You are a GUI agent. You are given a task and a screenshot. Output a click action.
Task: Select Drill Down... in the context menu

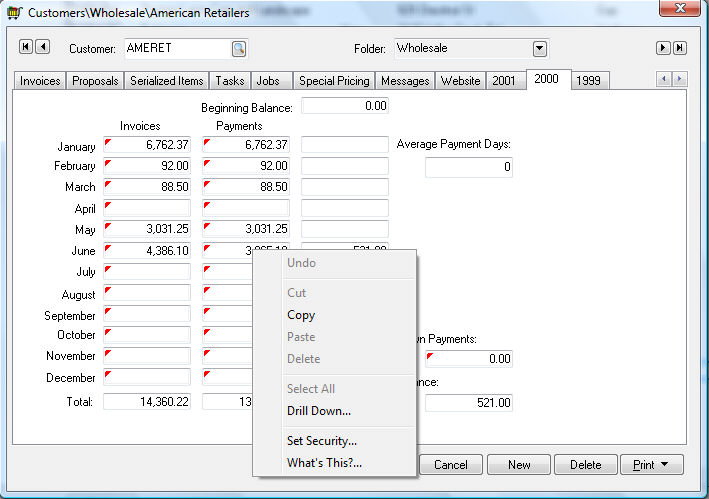coord(319,410)
